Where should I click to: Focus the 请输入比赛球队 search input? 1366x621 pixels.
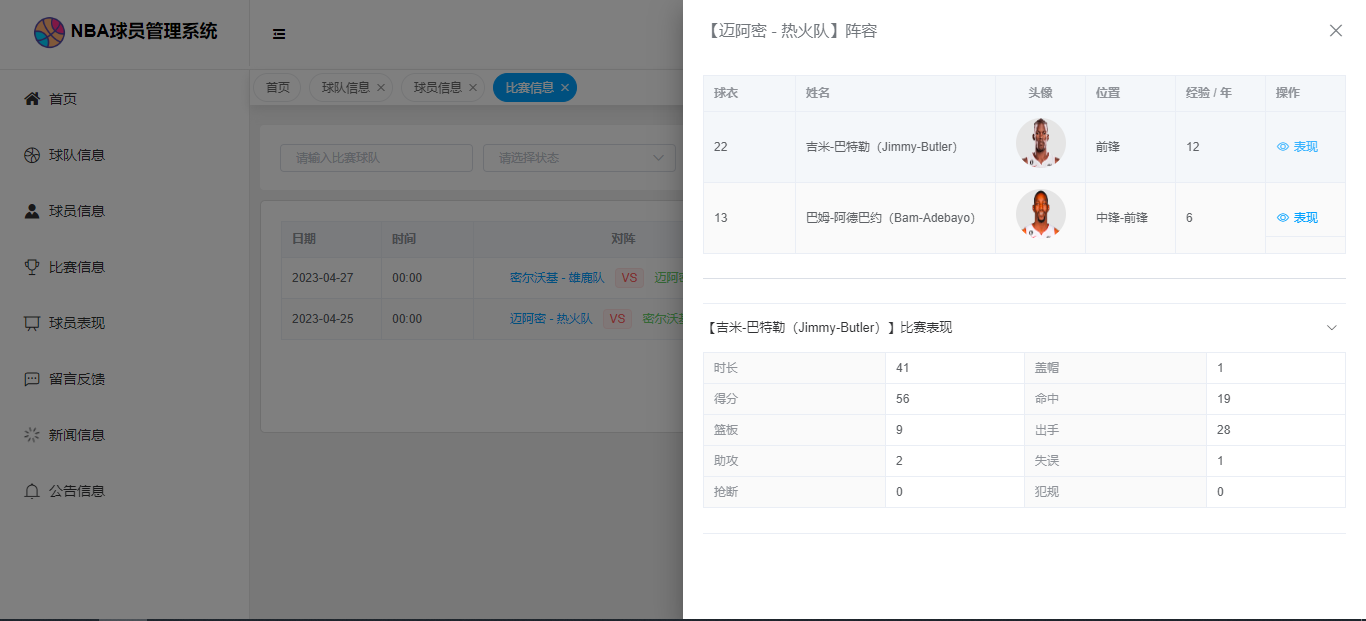[x=376, y=158]
